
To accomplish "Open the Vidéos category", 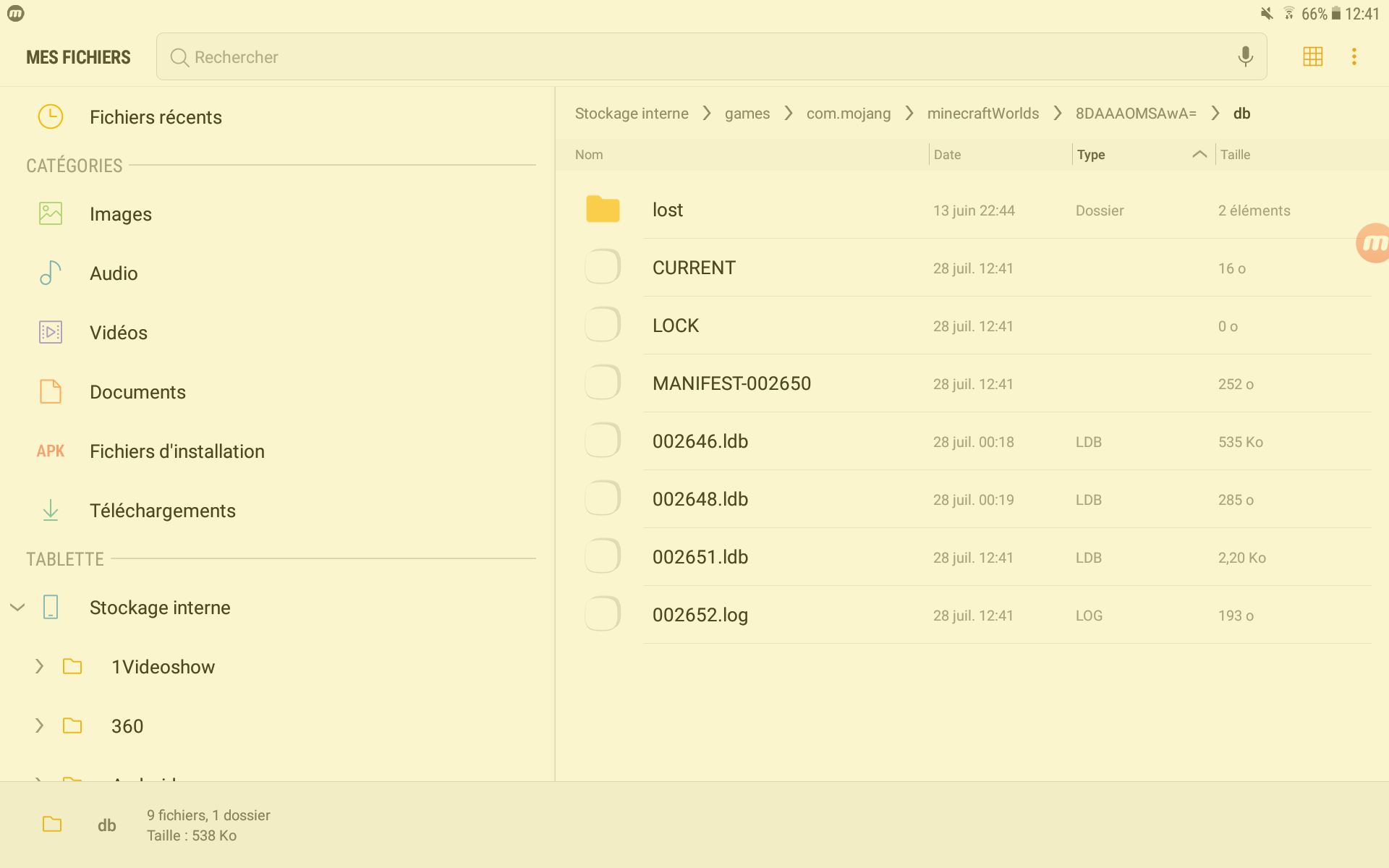I will 118,333.
